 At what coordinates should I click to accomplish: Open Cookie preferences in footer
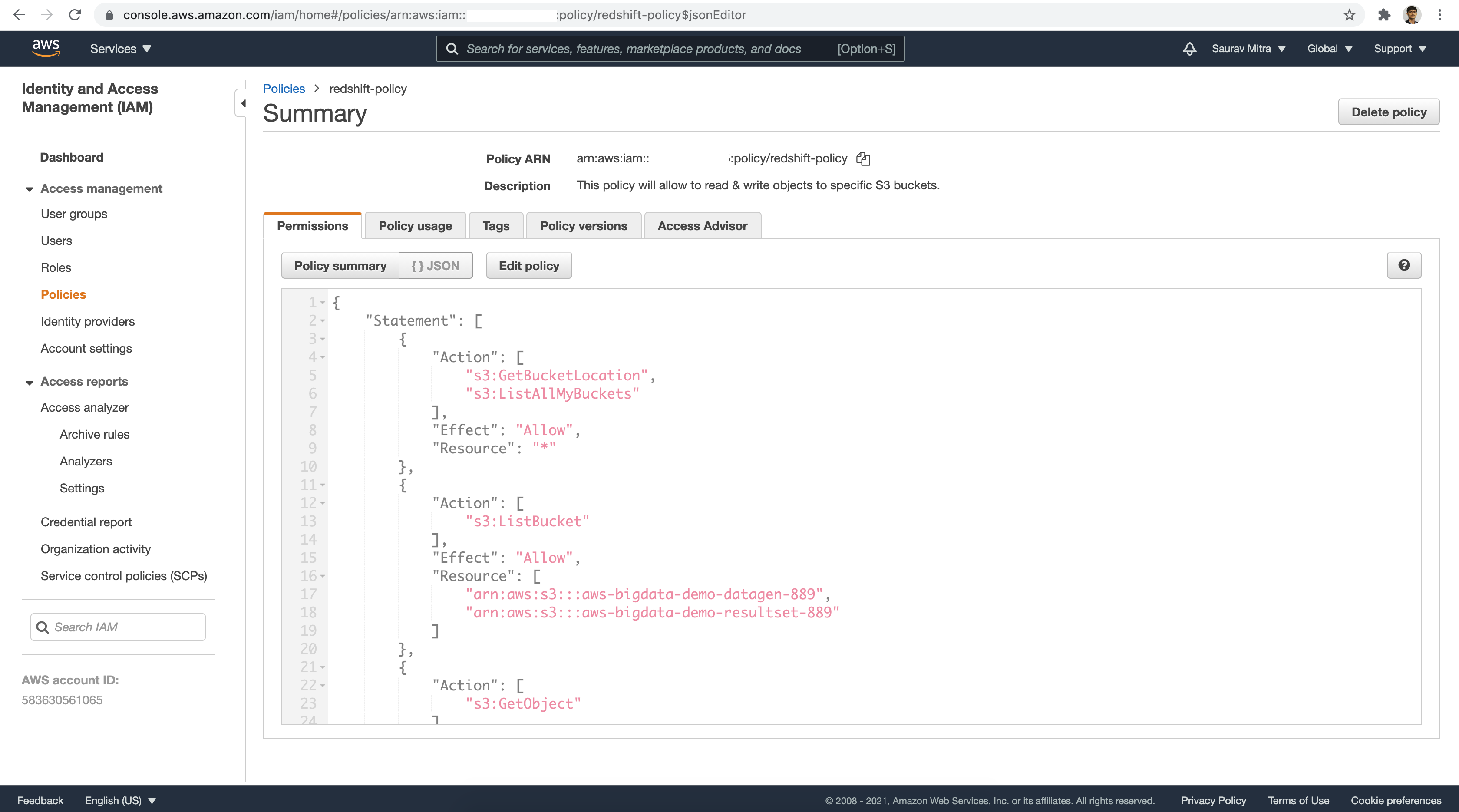[x=1396, y=800]
